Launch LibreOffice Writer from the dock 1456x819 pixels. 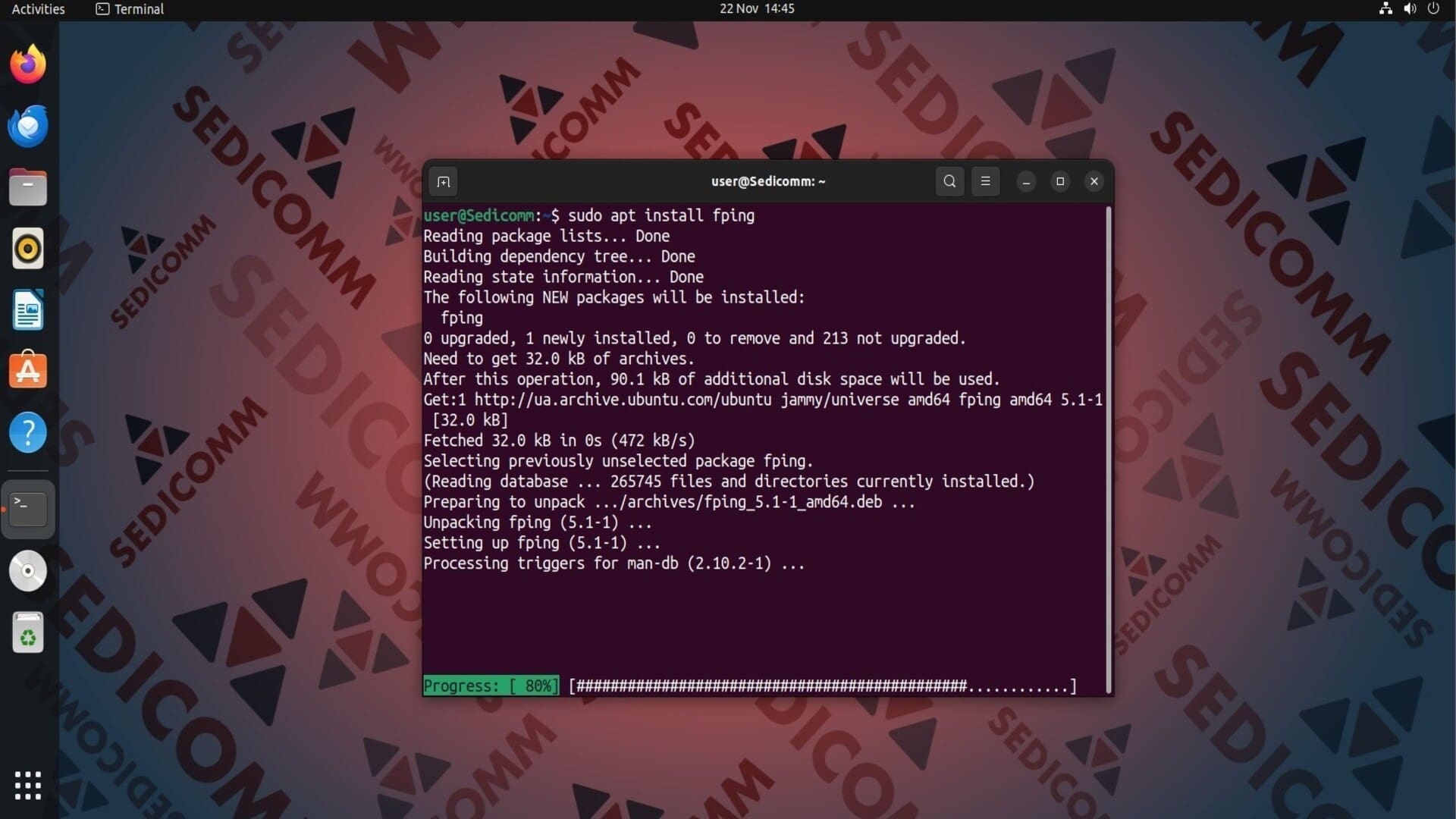[28, 310]
